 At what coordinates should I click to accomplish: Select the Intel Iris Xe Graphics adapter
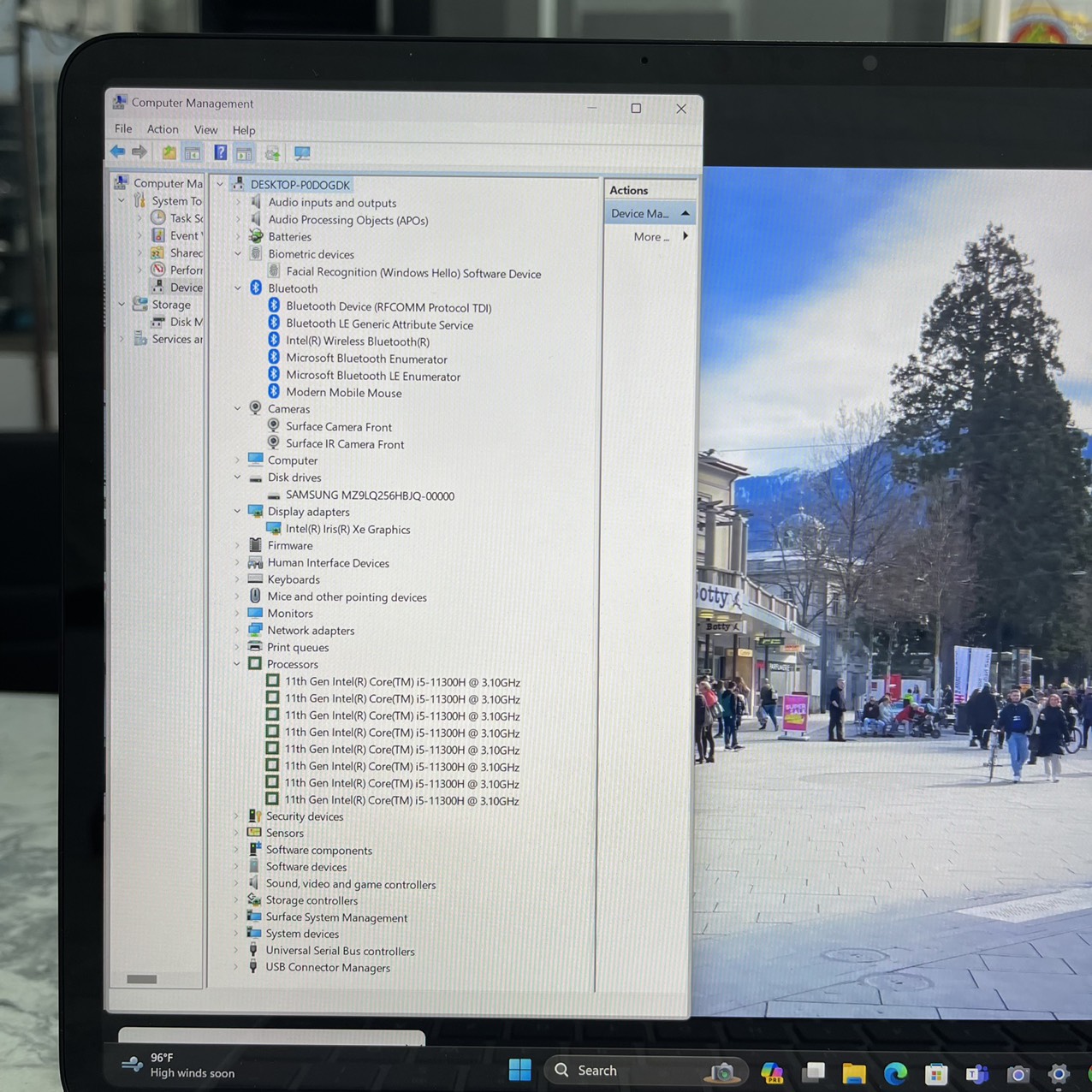(347, 530)
